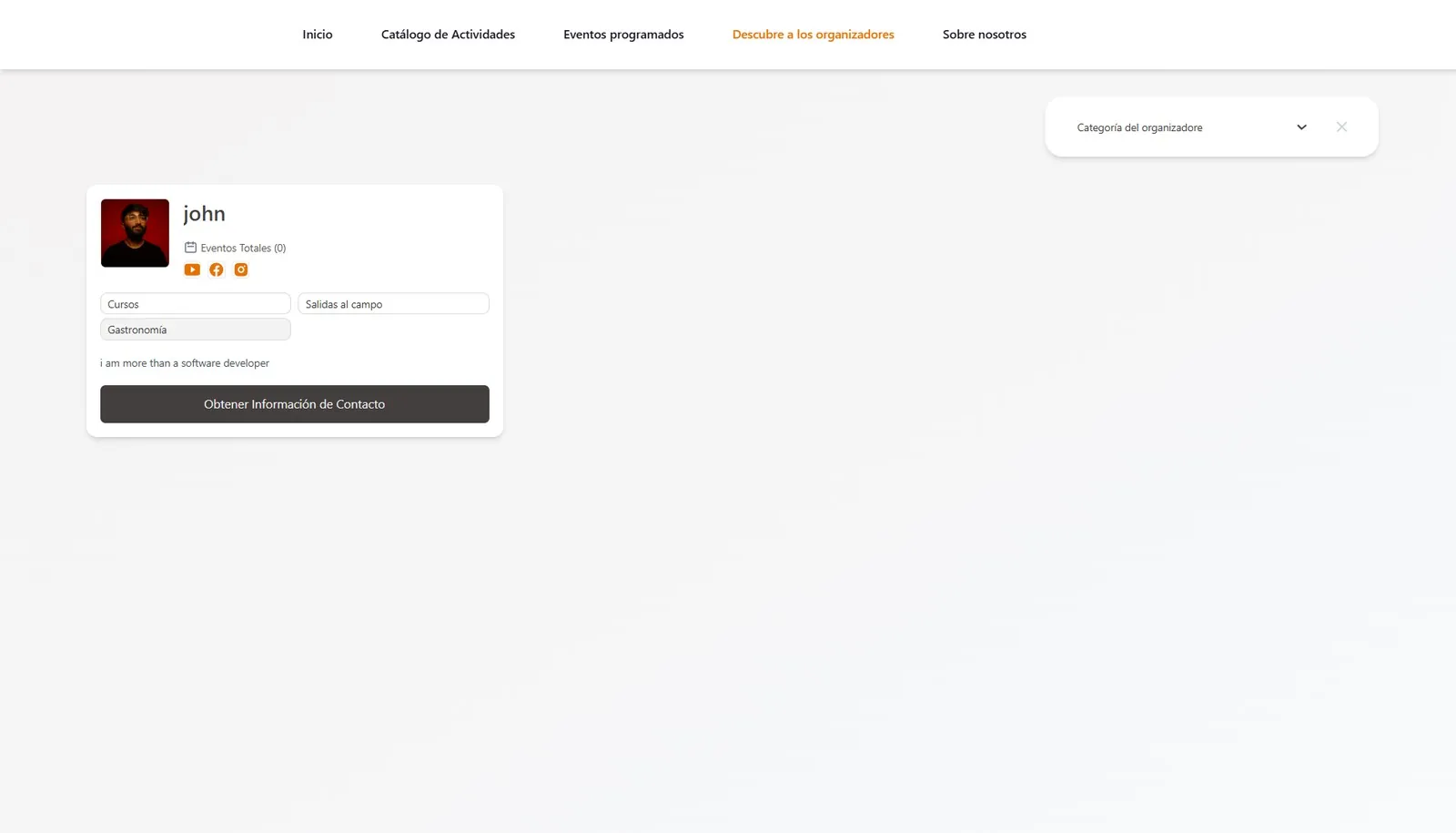Clear the organizer category filter
1456x833 pixels.
pyautogui.click(x=1341, y=127)
